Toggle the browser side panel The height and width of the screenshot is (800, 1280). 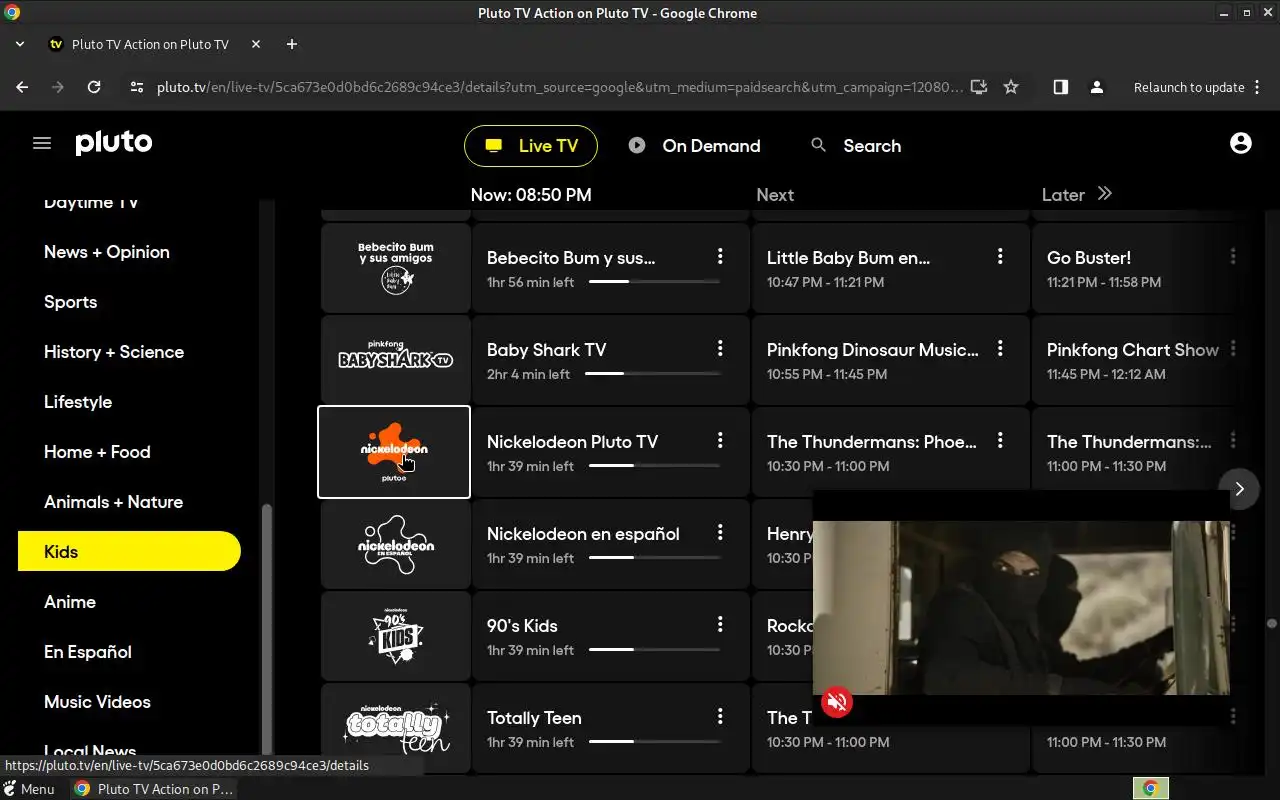[1061, 87]
